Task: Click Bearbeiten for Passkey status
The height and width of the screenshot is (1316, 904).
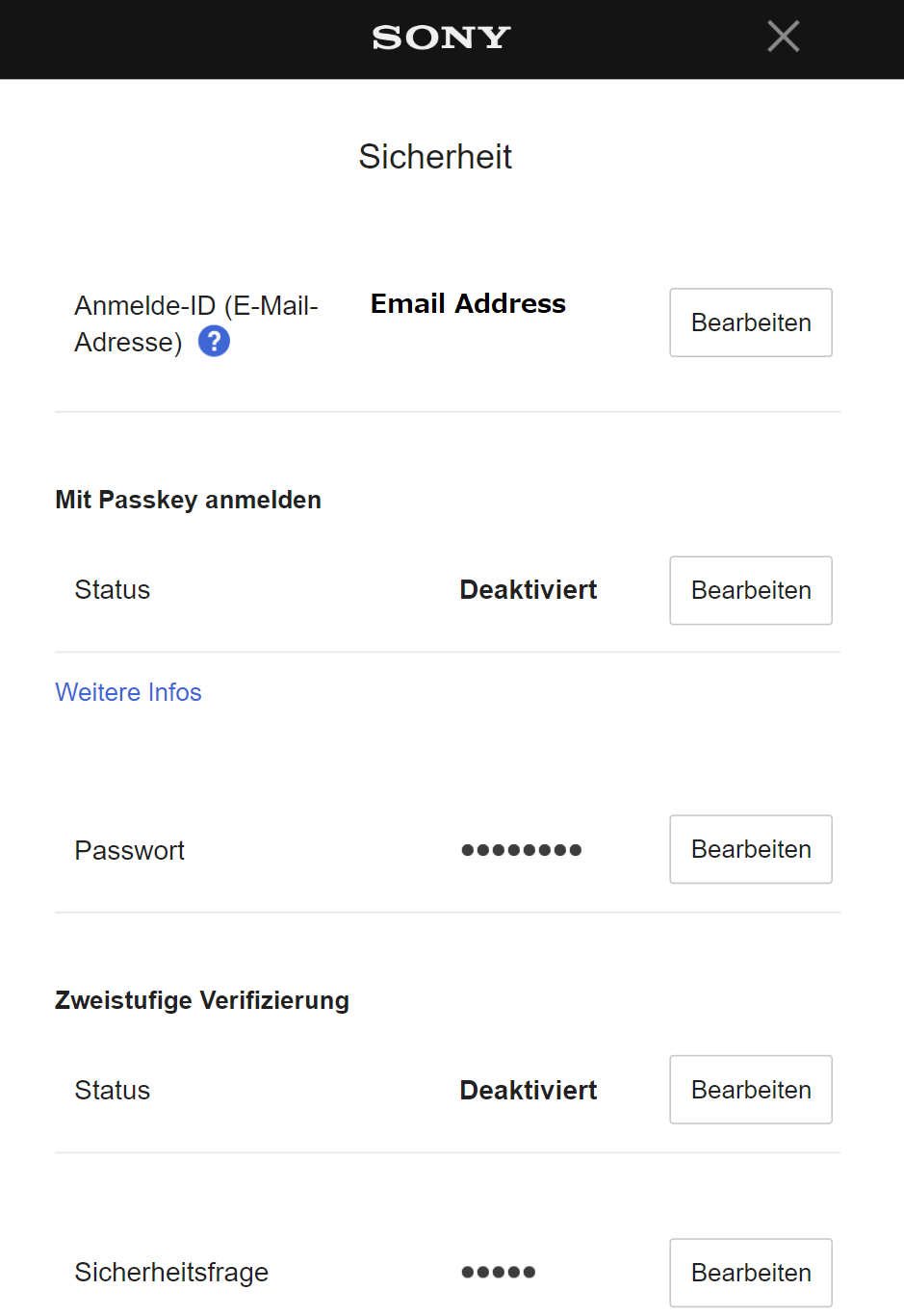Action: pos(750,590)
